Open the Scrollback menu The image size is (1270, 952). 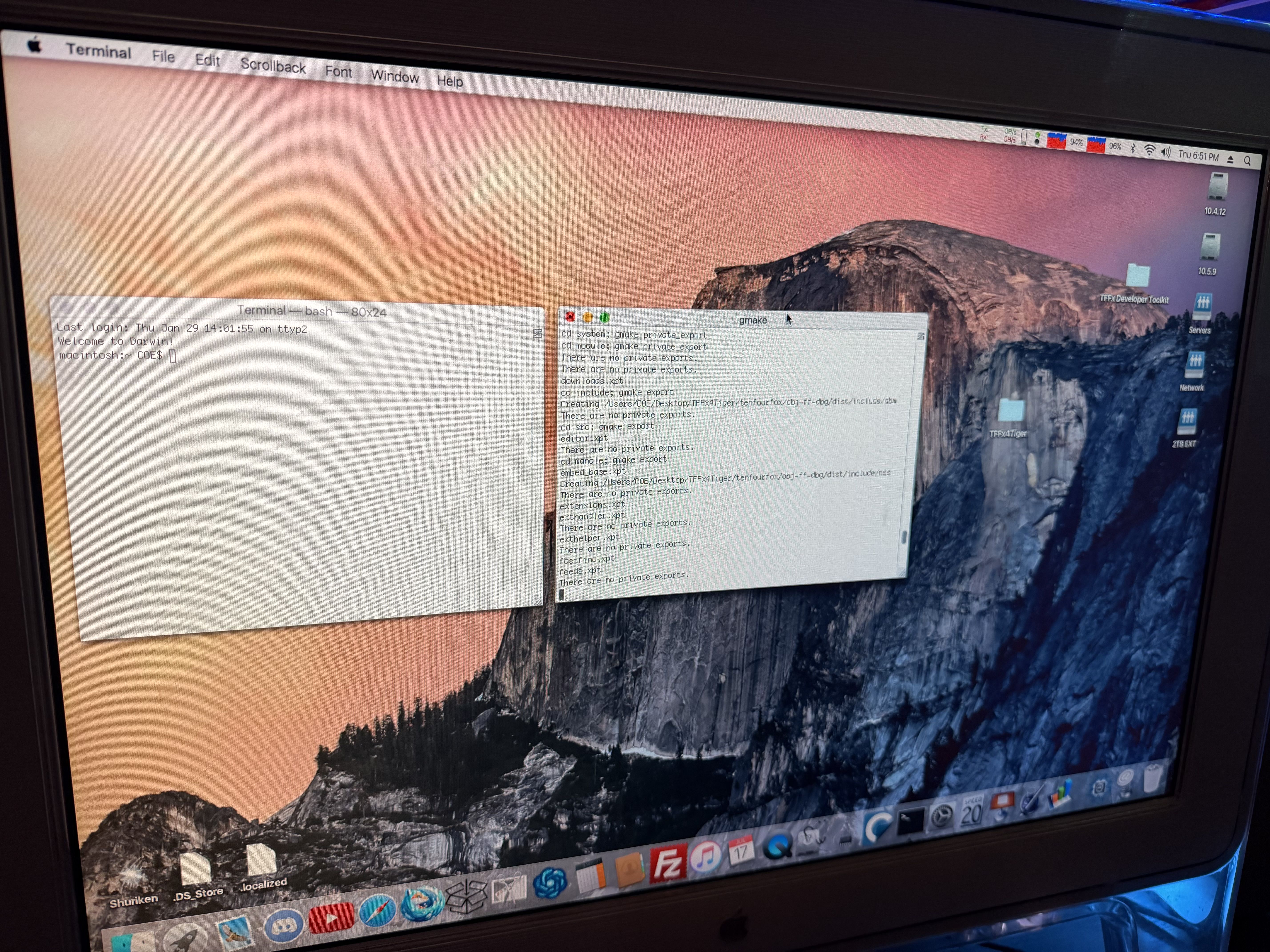click(x=273, y=66)
